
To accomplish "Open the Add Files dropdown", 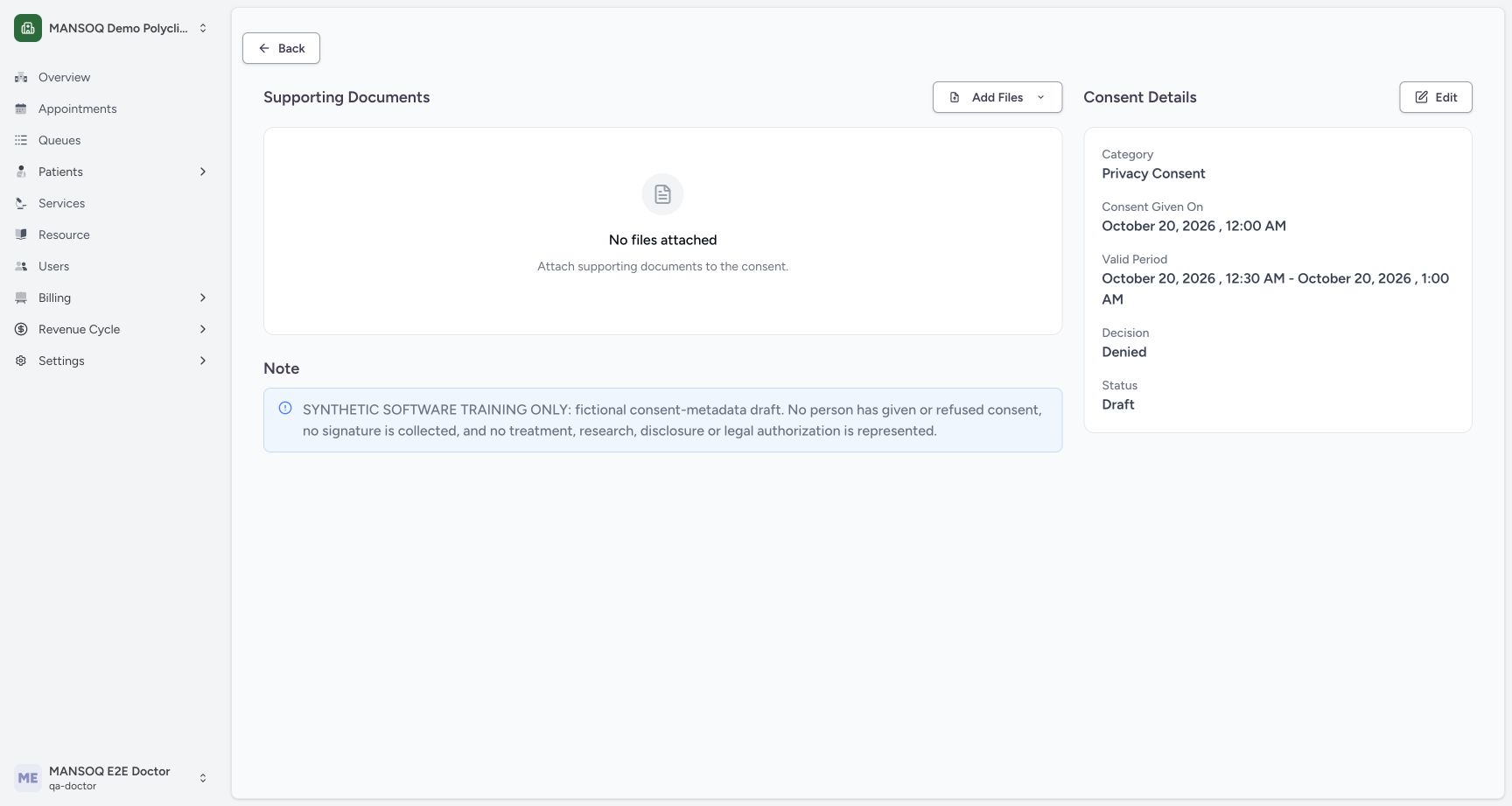I will [x=997, y=97].
